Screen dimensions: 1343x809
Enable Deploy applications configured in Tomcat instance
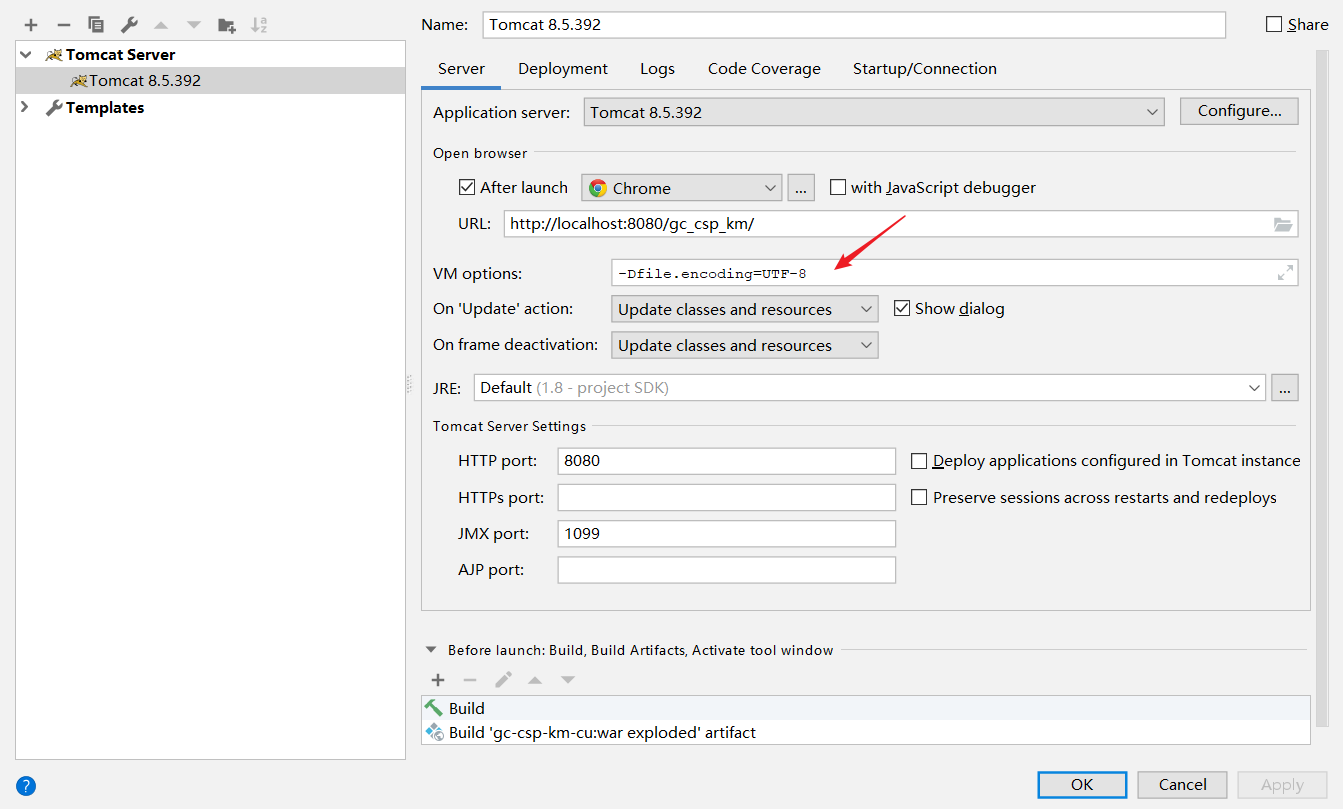click(x=919, y=461)
